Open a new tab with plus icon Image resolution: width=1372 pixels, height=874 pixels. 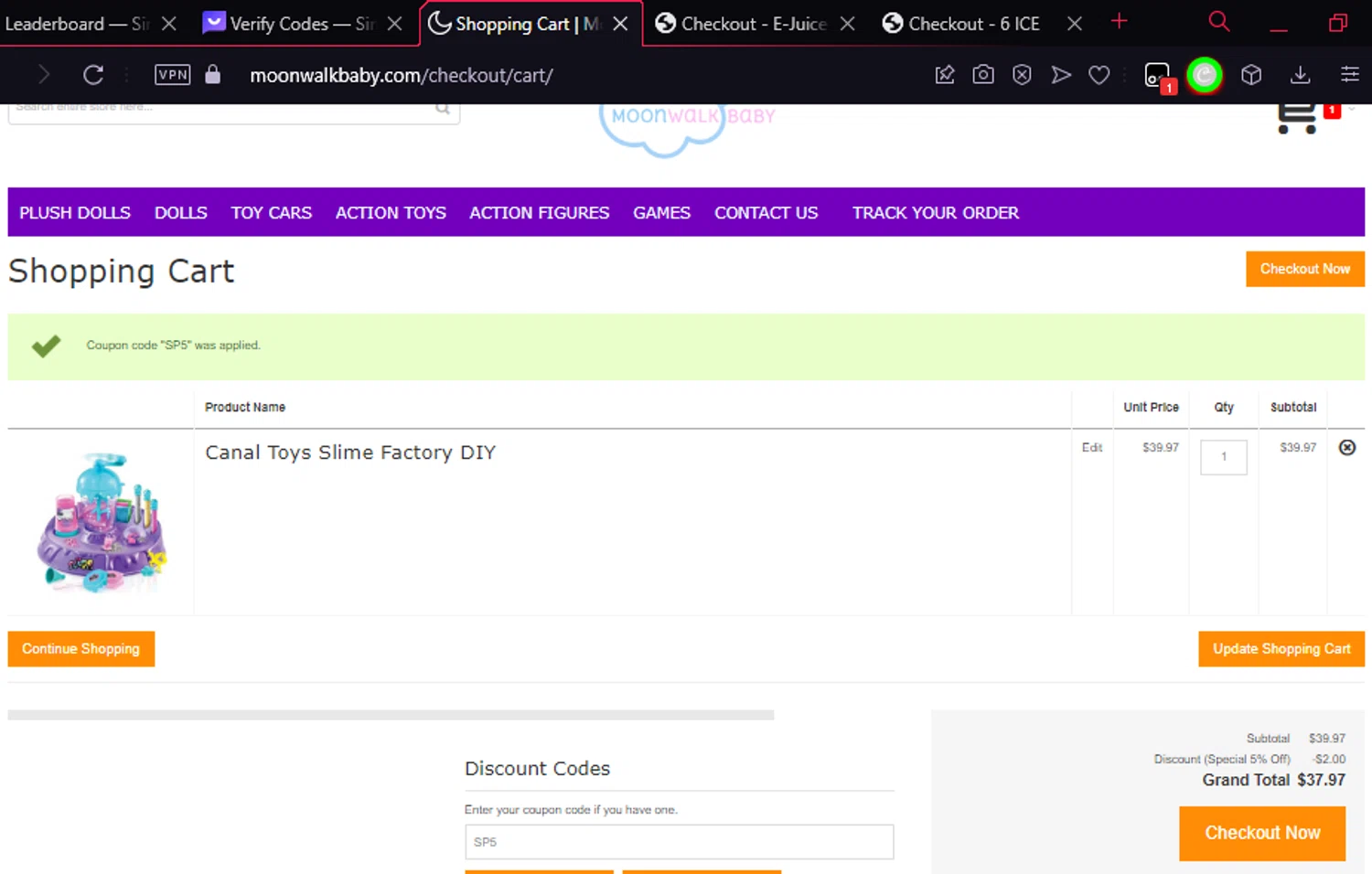(x=1120, y=21)
